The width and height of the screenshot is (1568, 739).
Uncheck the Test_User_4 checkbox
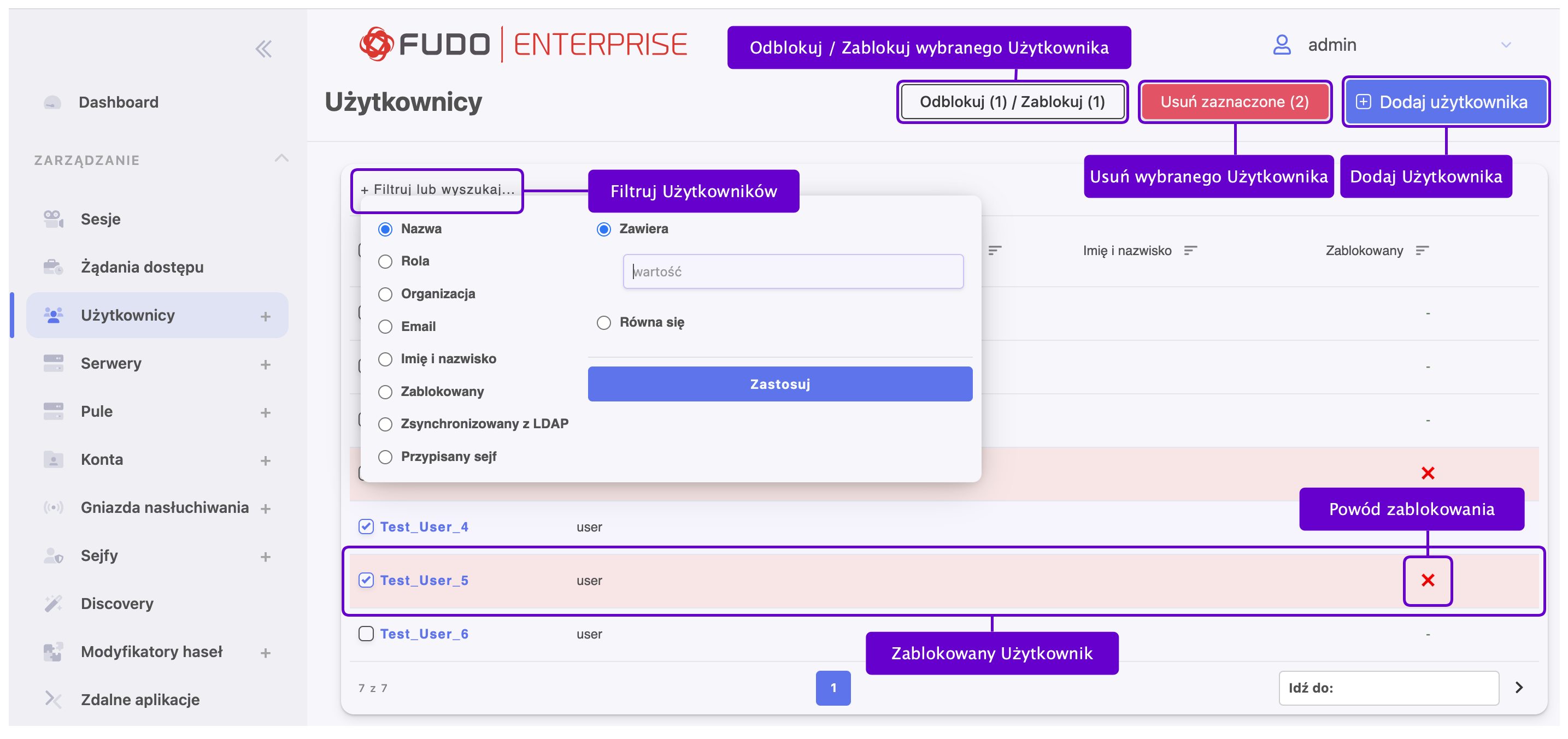click(366, 527)
